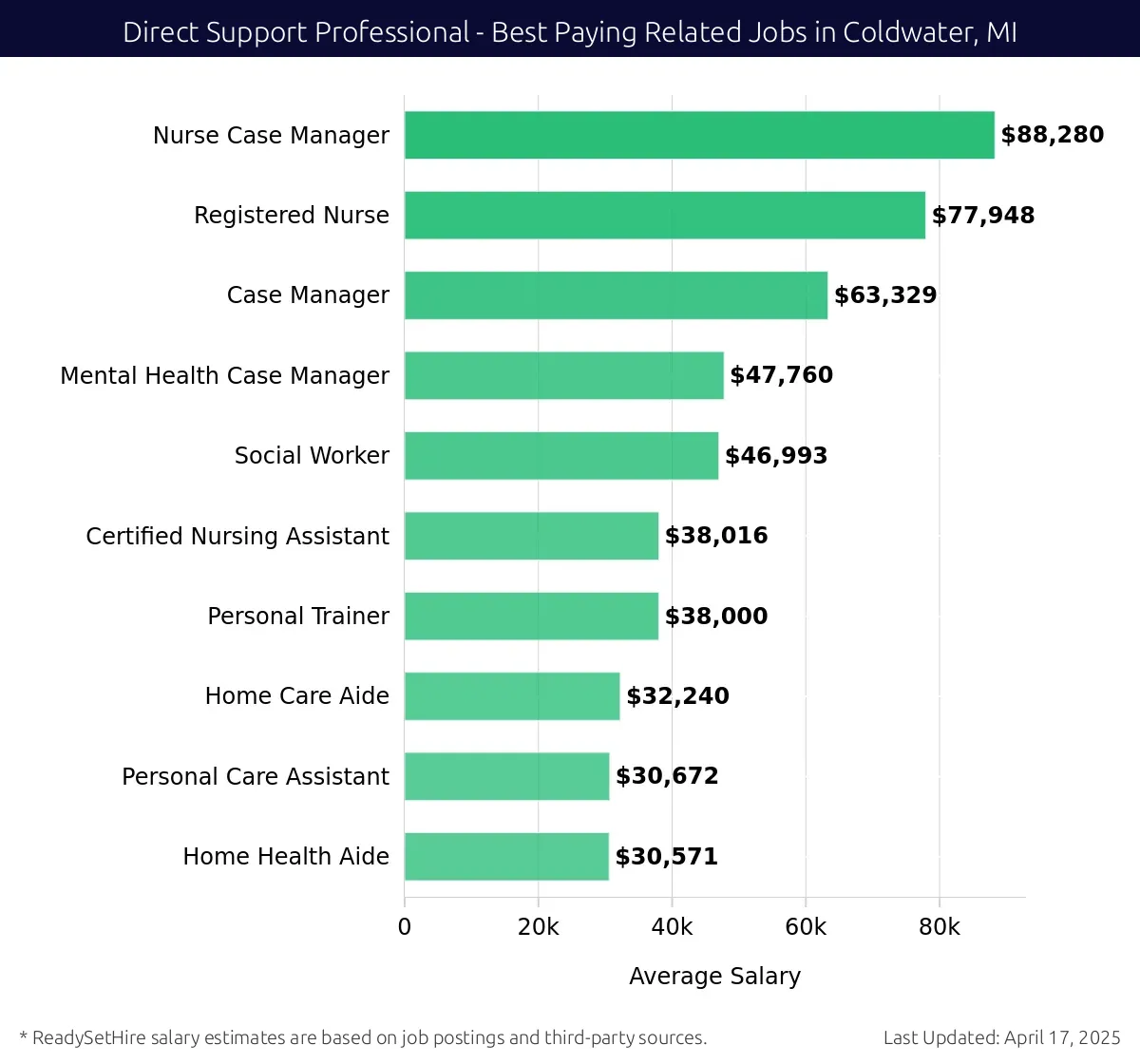Viewport: 1140px width, 1064px height.
Task: Click the Mental Health Case Manager bar
Action: (x=564, y=375)
